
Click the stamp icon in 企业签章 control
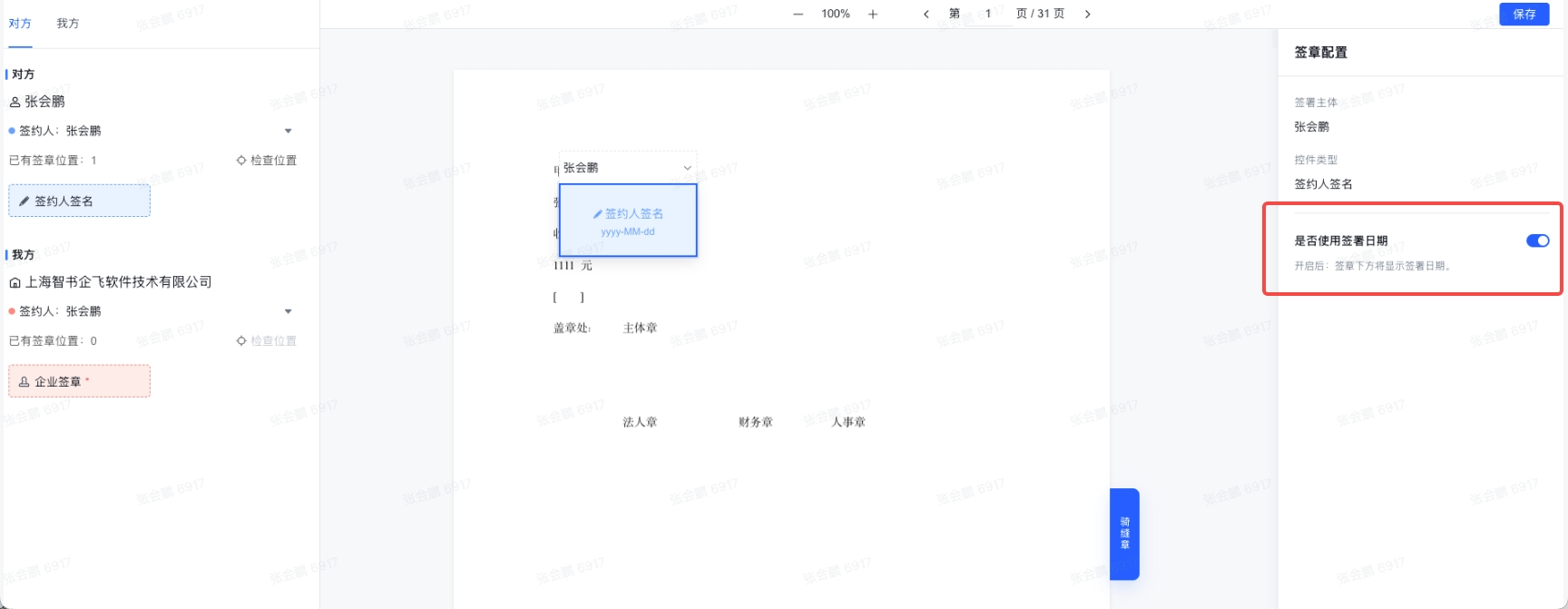pos(24,382)
